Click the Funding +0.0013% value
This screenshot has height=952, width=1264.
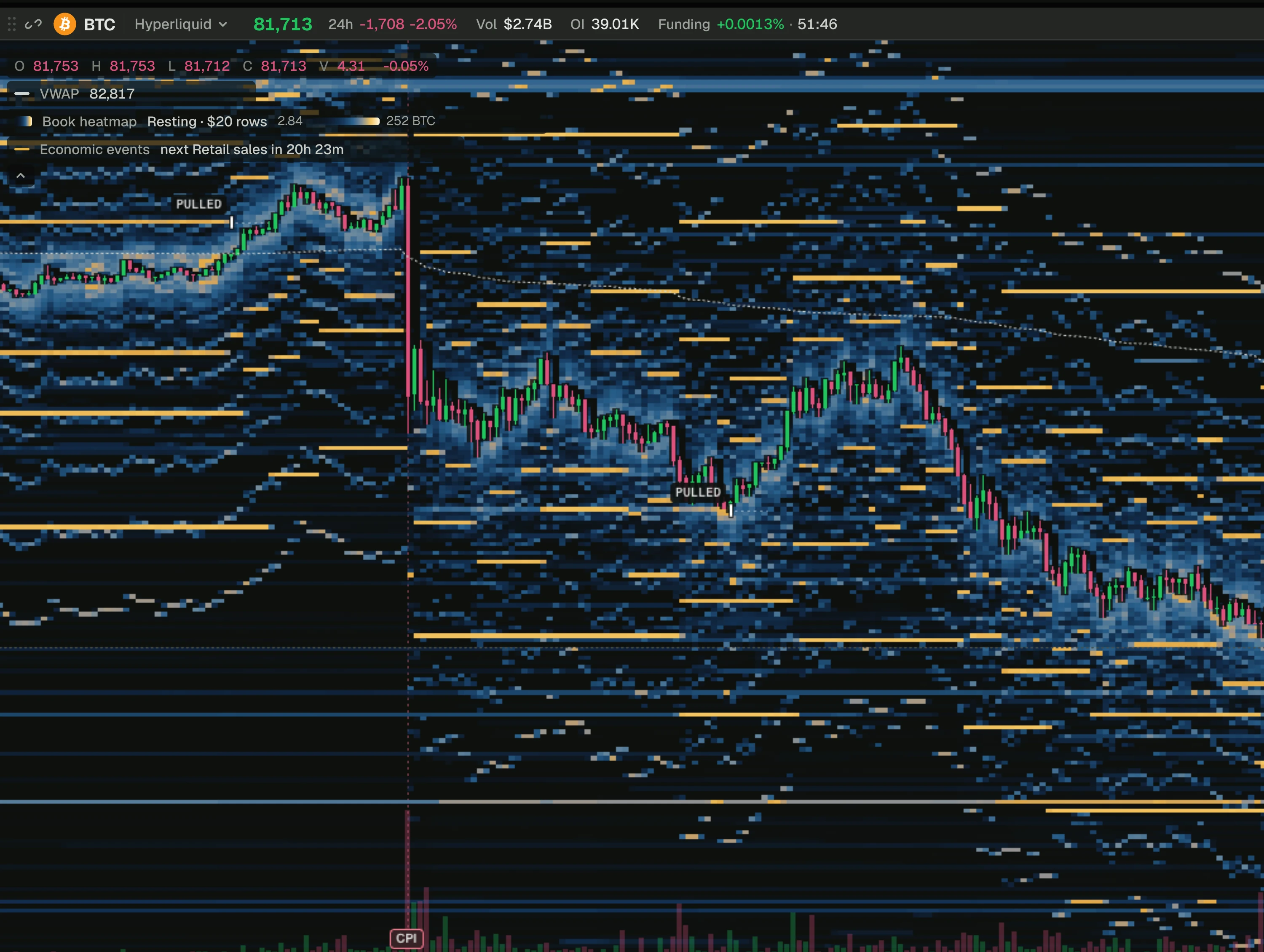(x=750, y=24)
